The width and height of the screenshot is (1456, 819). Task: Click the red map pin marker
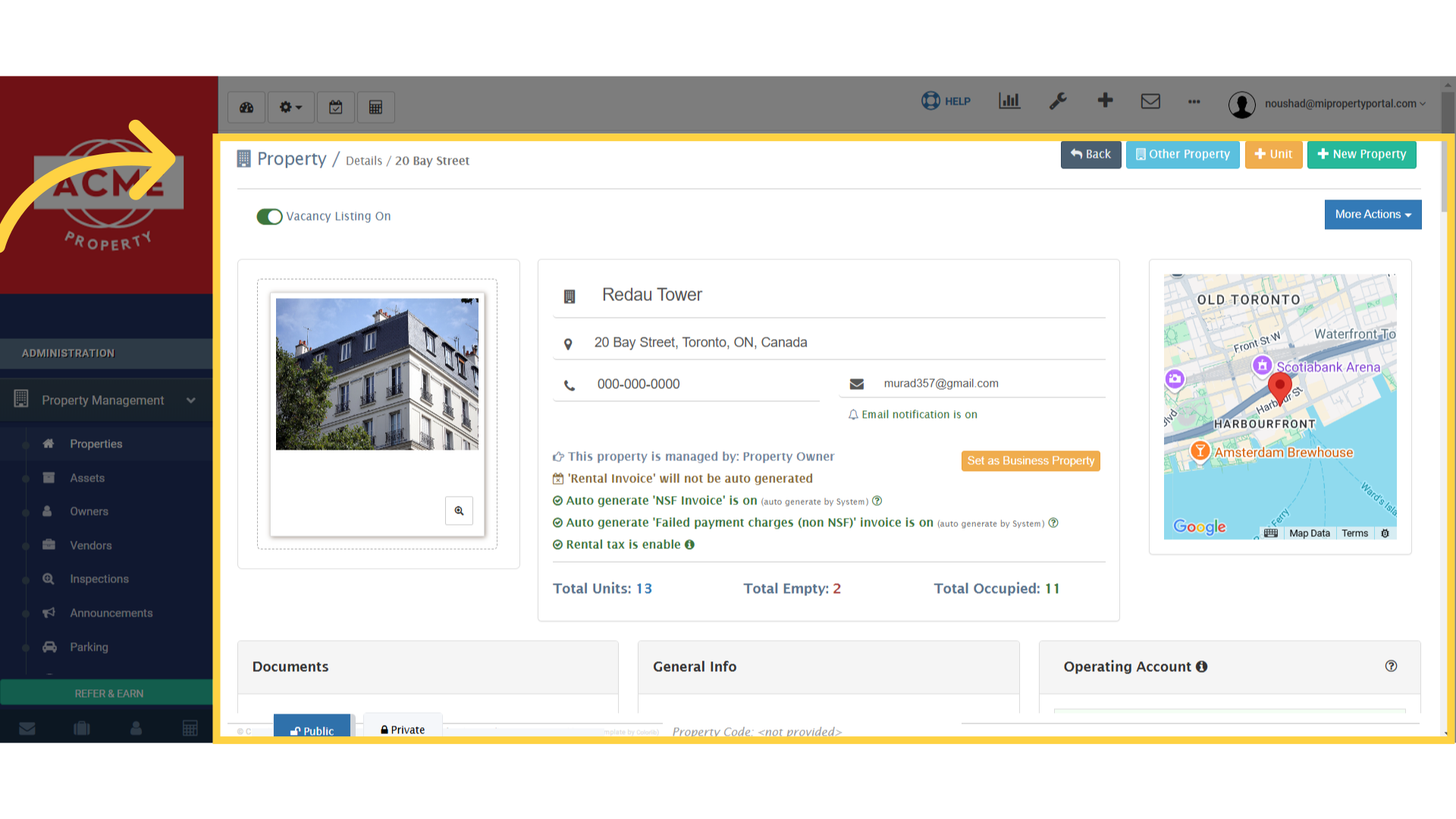(1280, 388)
